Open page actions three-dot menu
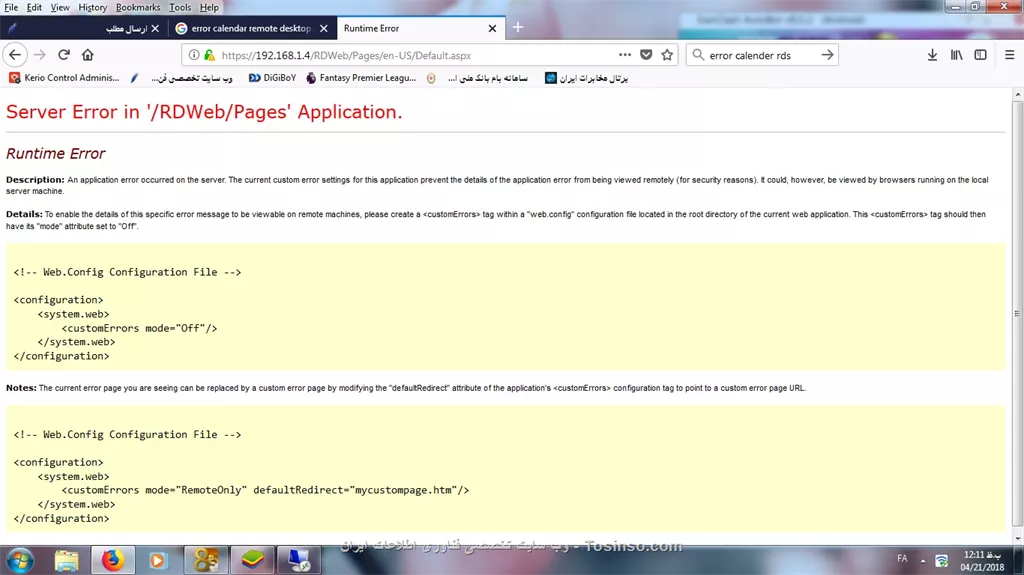The height and width of the screenshot is (575, 1024). [x=625, y=55]
